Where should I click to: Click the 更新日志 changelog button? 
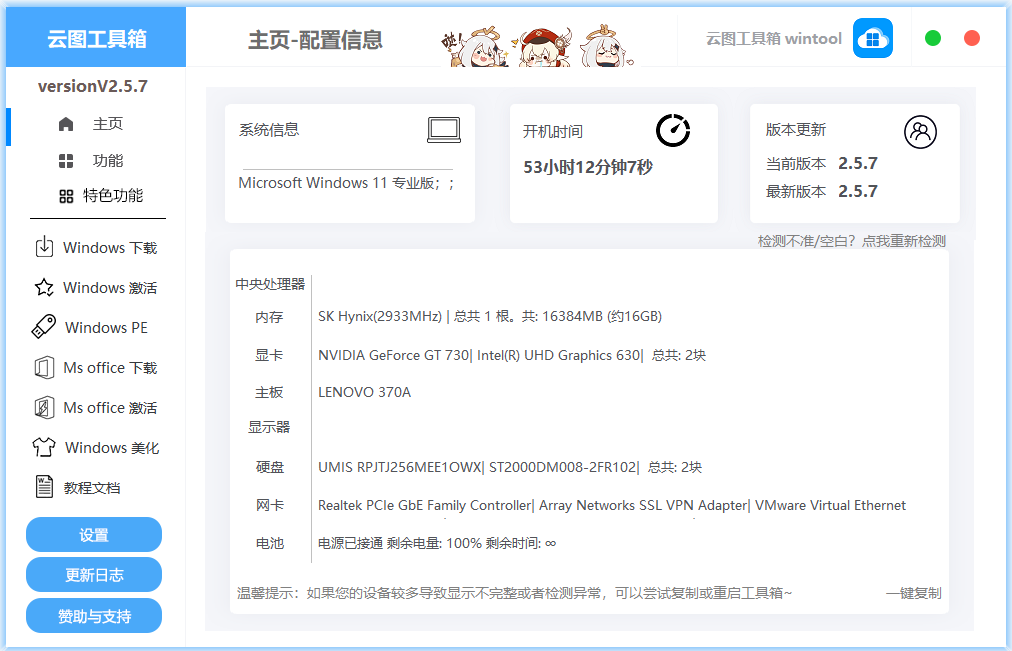[94, 574]
